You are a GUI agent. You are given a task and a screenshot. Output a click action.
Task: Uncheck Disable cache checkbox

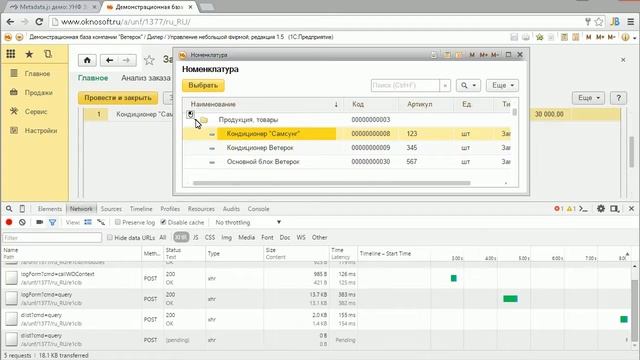(163, 222)
